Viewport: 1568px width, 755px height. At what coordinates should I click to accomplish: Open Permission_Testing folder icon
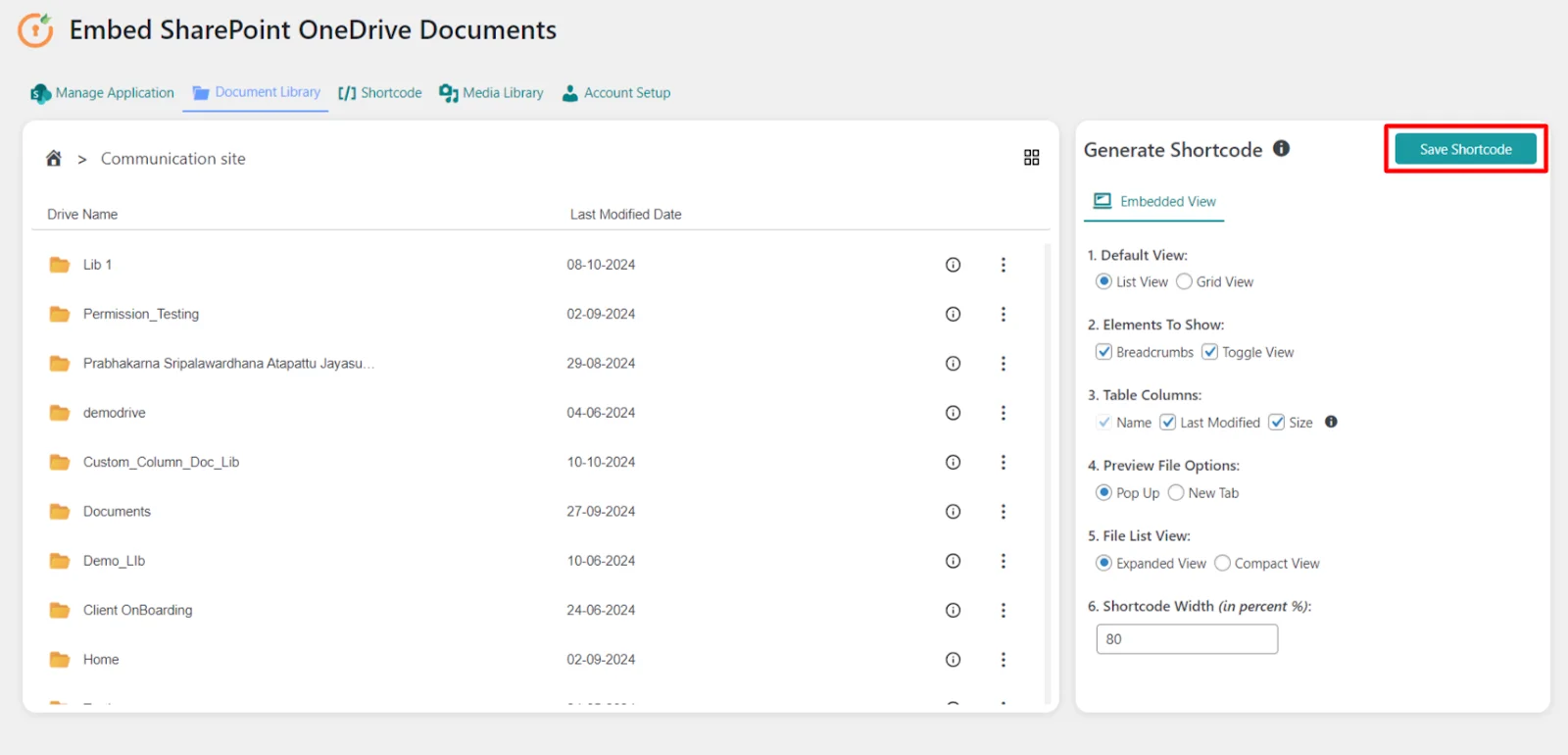pyautogui.click(x=60, y=314)
